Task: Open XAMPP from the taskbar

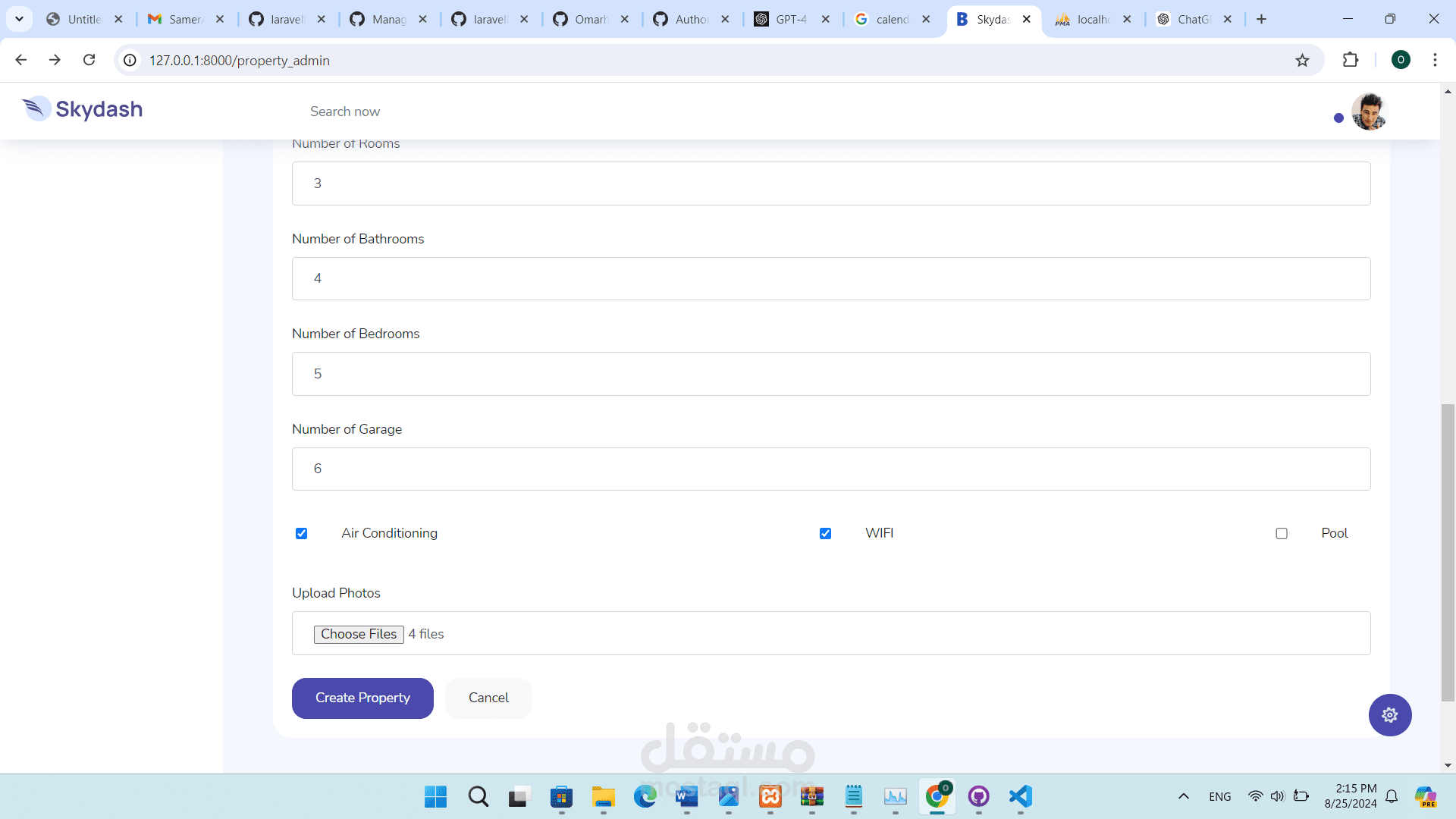Action: point(770,796)
